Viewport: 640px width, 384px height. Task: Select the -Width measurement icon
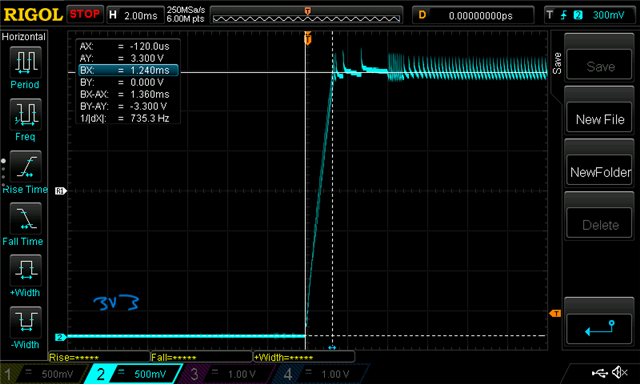click(25, 322)
